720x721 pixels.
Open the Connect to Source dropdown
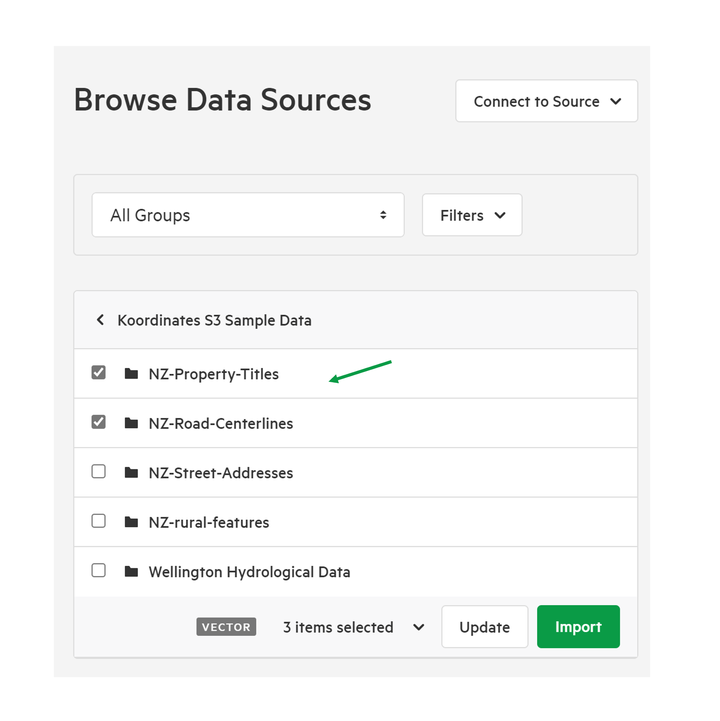click(547, 101)
